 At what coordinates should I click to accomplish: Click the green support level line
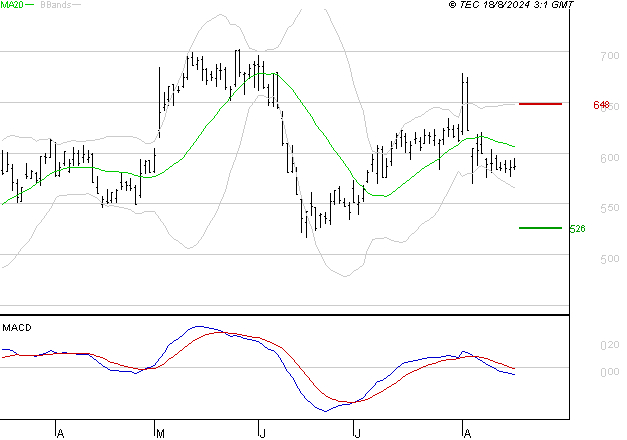click(x=540, y=228)
